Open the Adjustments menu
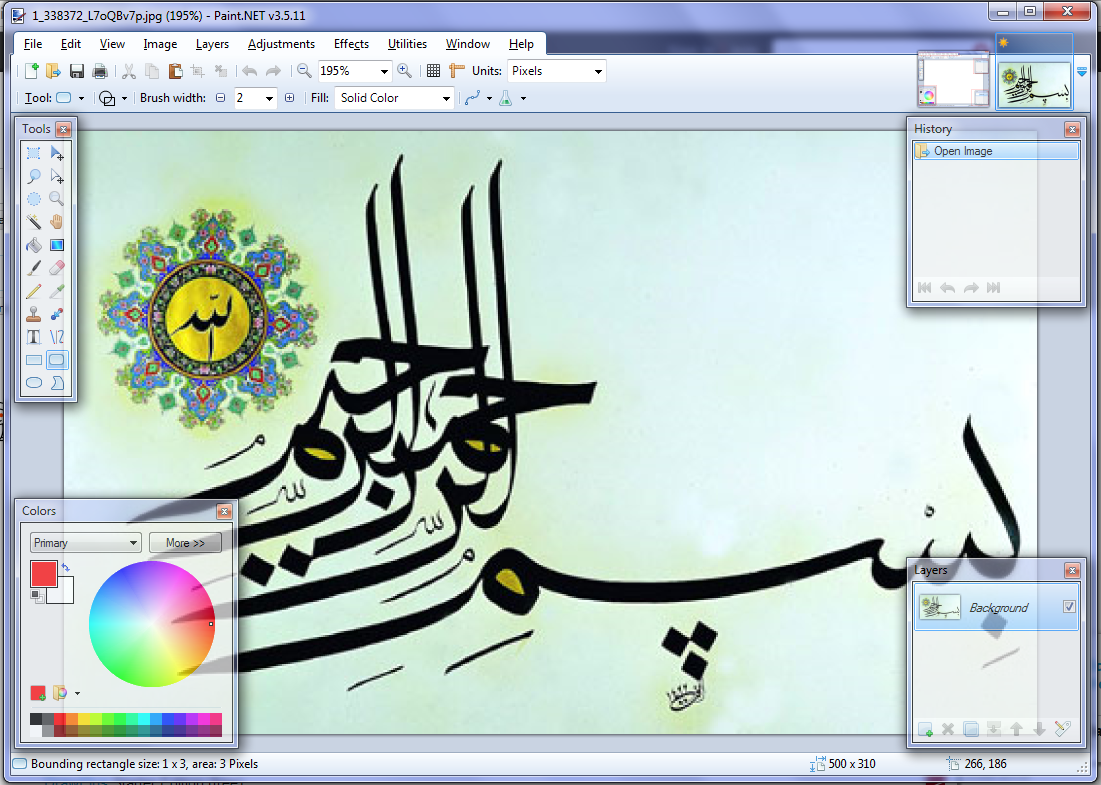Viewport: 1101px width, 785px height. click(281, 44)
